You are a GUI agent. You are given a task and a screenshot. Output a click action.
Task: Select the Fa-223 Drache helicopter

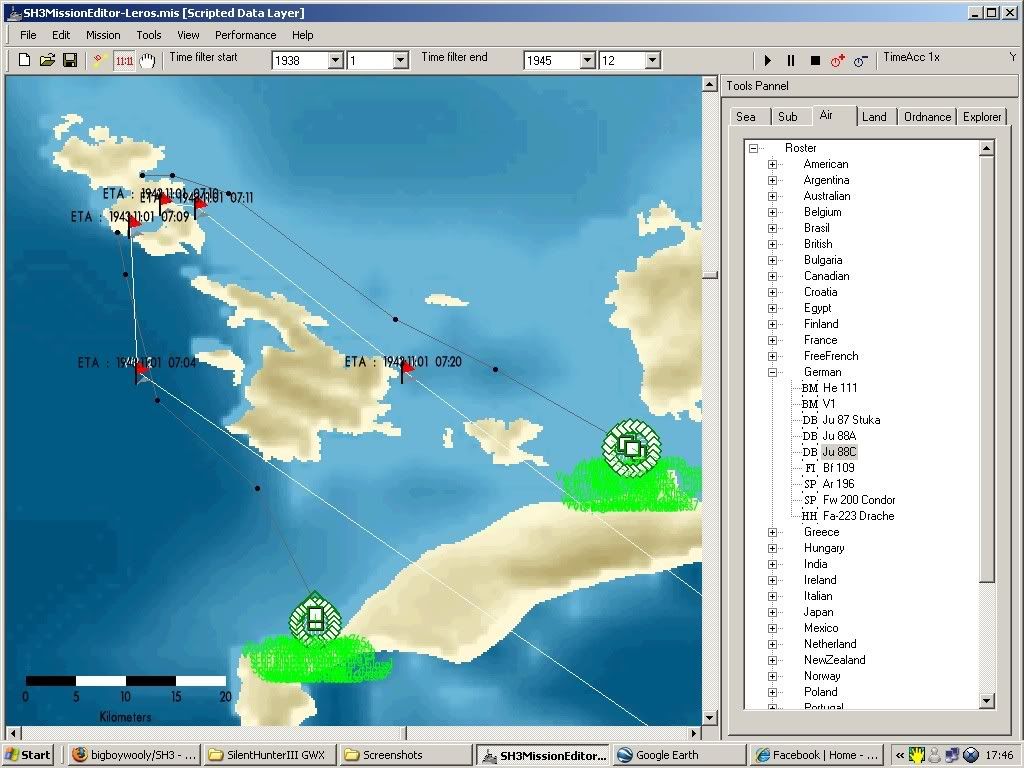point(858,516)
